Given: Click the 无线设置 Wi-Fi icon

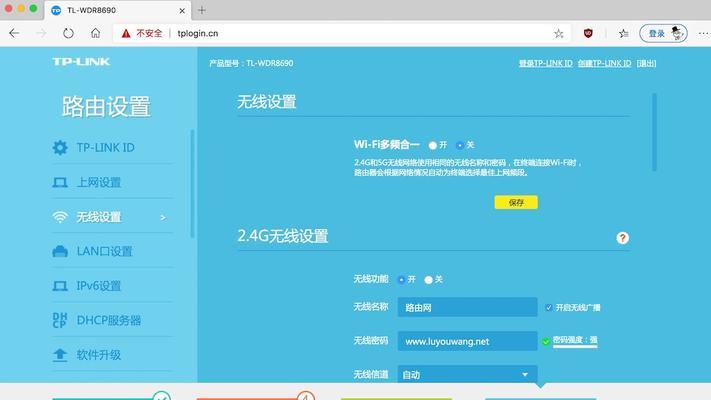Looking at the screenshot, I should click(60, 217).
